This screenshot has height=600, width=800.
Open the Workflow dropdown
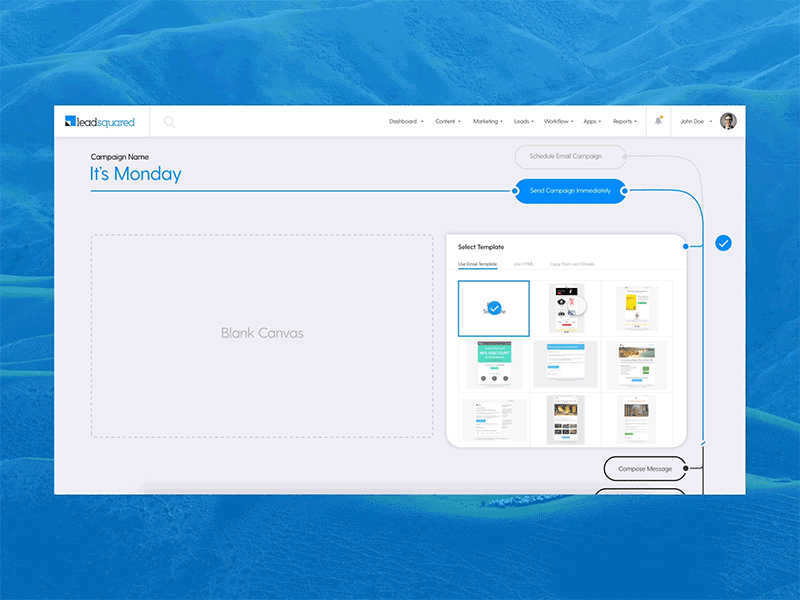(558, 120)
